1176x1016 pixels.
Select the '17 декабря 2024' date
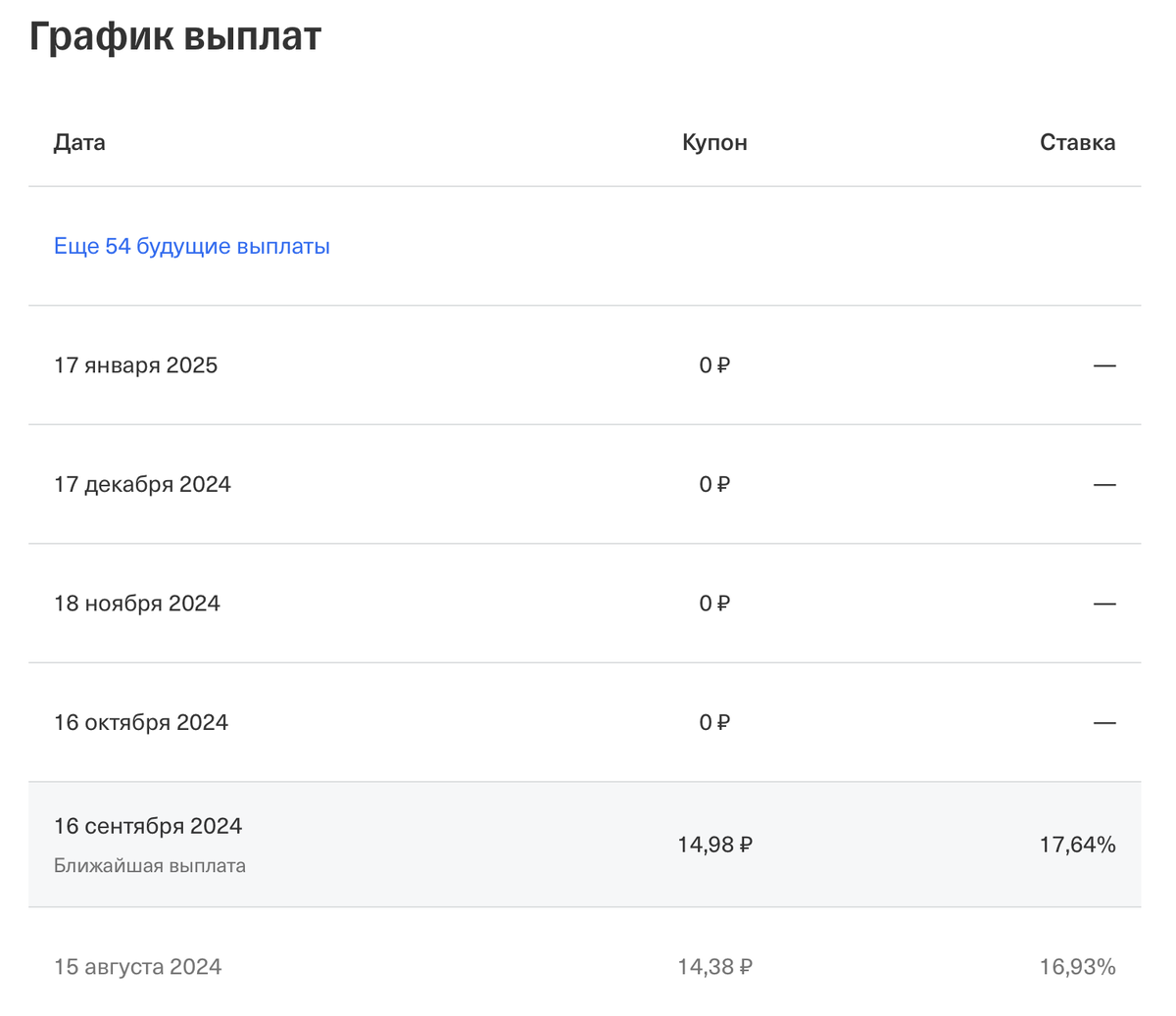(x=143, y=484)
